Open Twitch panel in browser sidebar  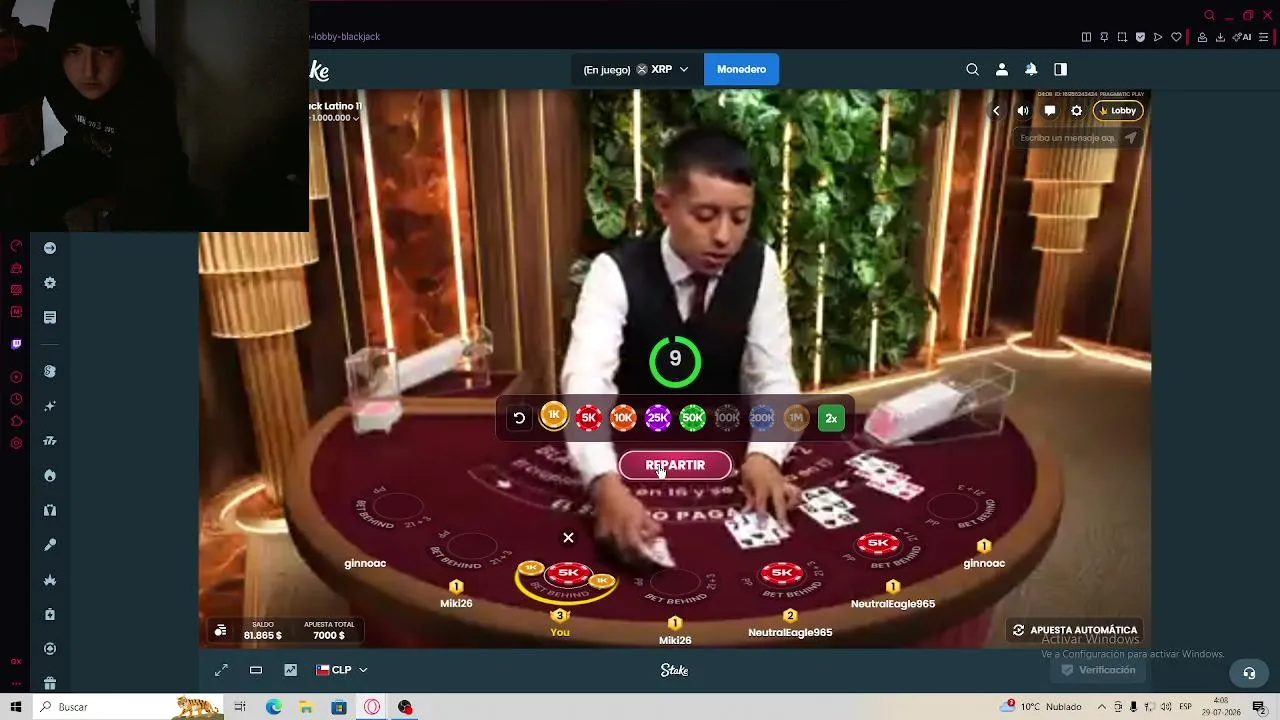[x=16, y=344]
